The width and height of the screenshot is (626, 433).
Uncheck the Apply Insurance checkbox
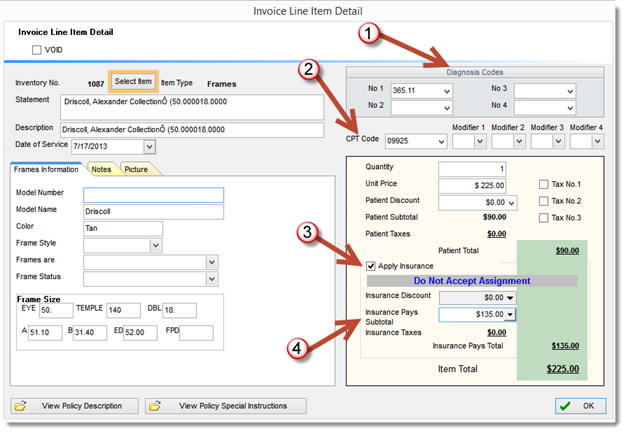point(370,266)
